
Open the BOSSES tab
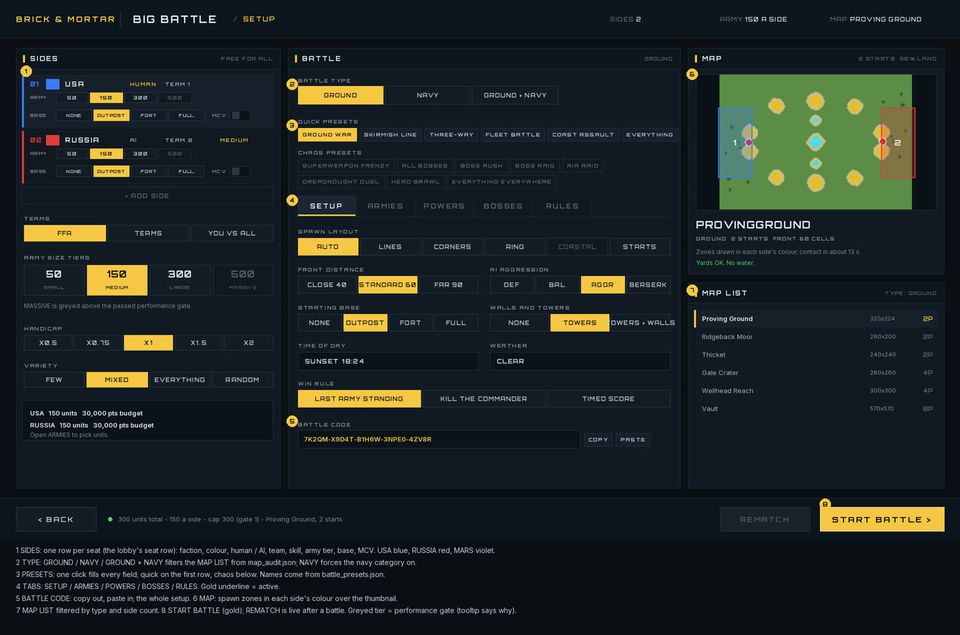click(x=503, y=206)
